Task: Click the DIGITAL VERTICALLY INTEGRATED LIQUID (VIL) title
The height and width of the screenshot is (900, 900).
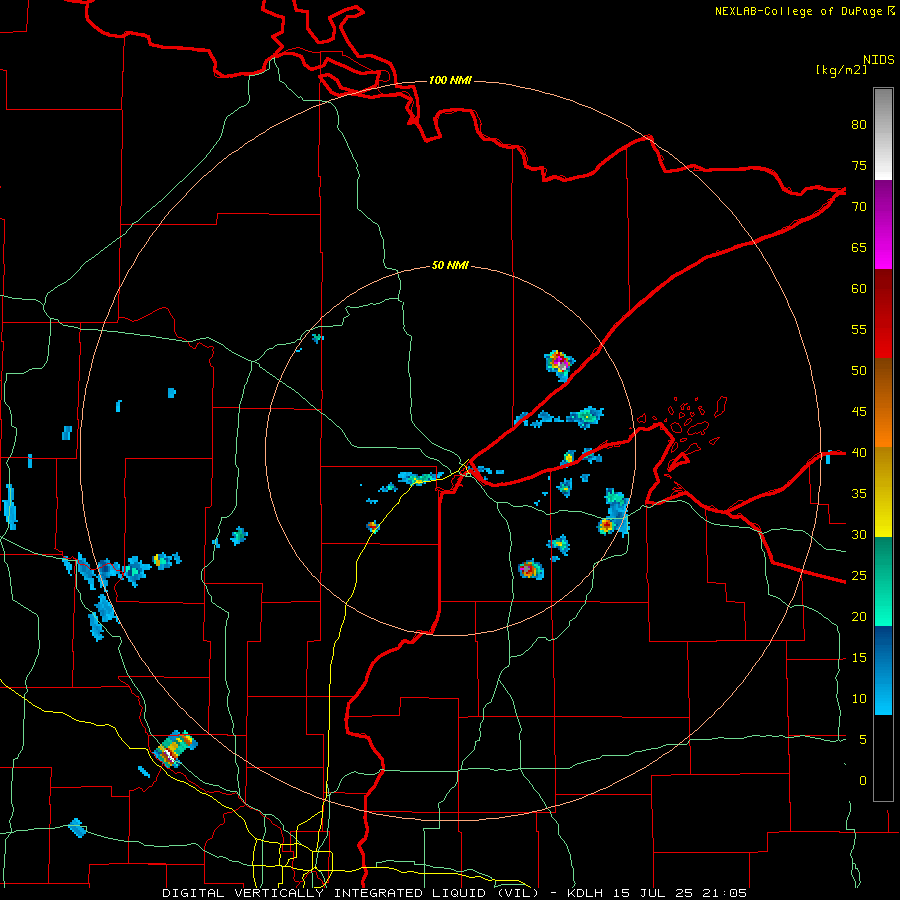Action: pos(351,893)
